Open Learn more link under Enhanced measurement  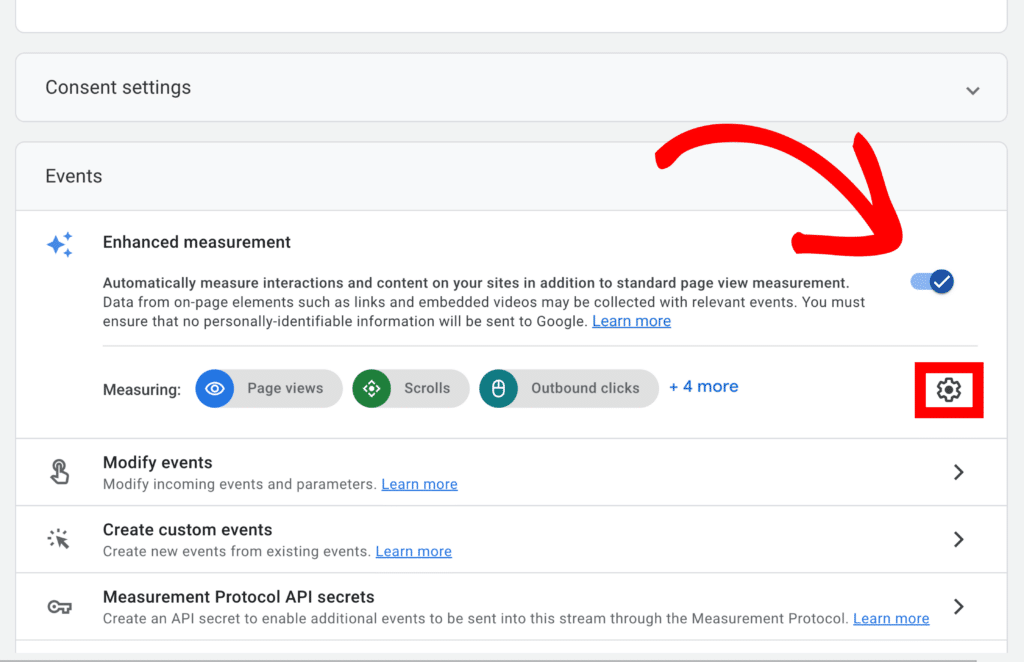click(x=631, y=321)
